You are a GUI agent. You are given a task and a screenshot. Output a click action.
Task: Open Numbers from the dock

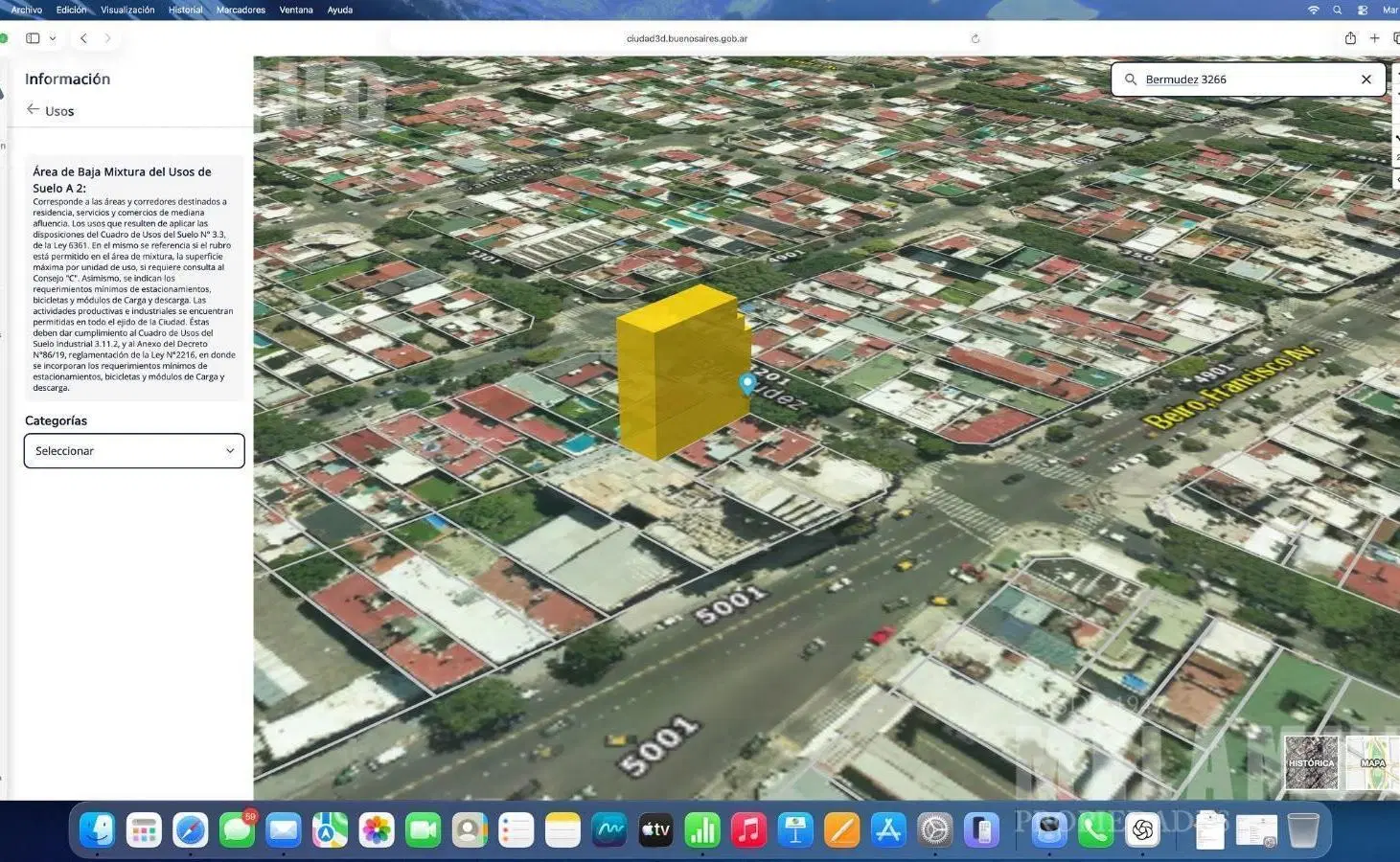(702, 829)
